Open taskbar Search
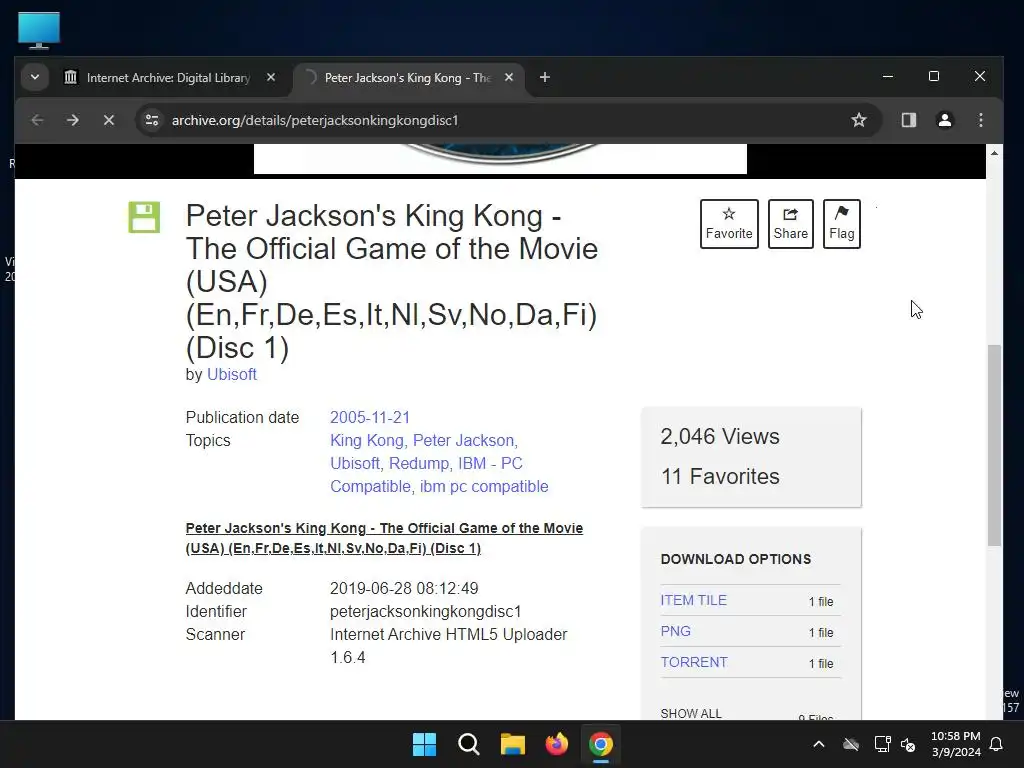This screenshot has width=1024, height=768. [469, 744]
